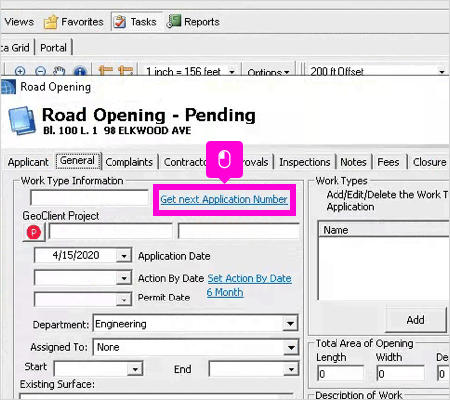450x400 pixels.
Task: Switch to the Inspections tab
Action: pyautogui.click(x=305, y=162)
